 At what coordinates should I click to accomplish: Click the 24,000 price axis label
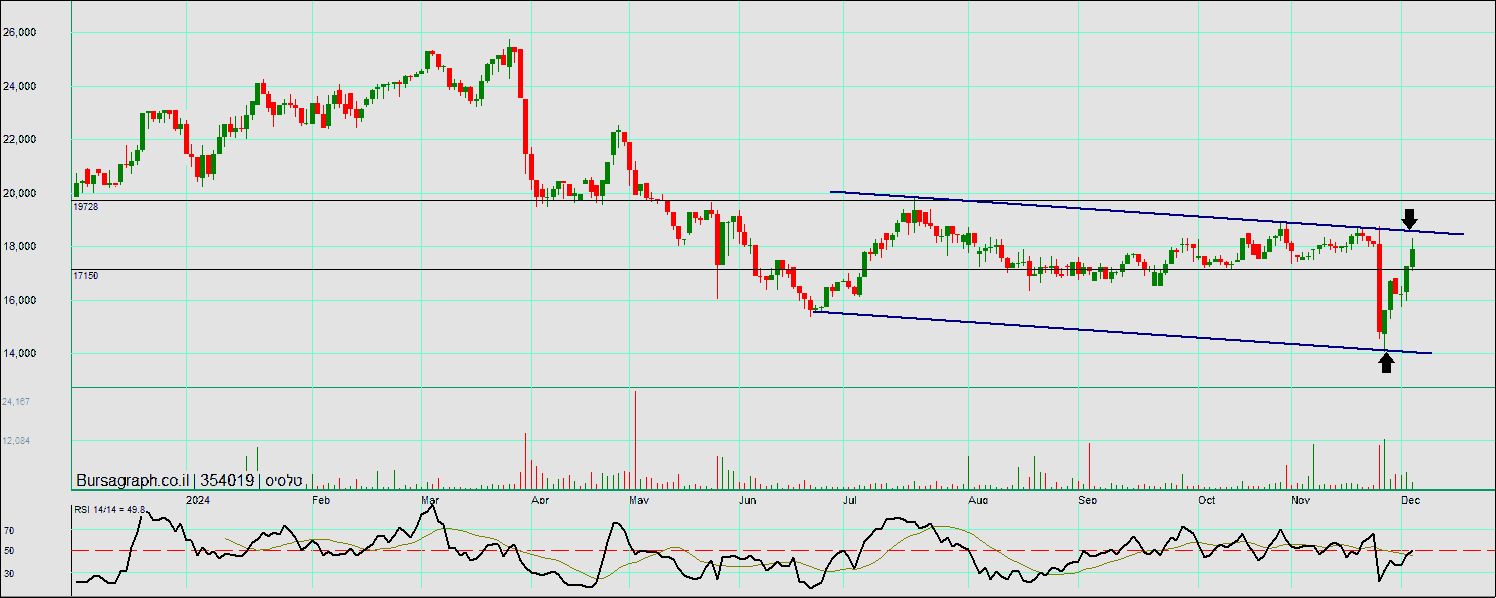(19, 86)
